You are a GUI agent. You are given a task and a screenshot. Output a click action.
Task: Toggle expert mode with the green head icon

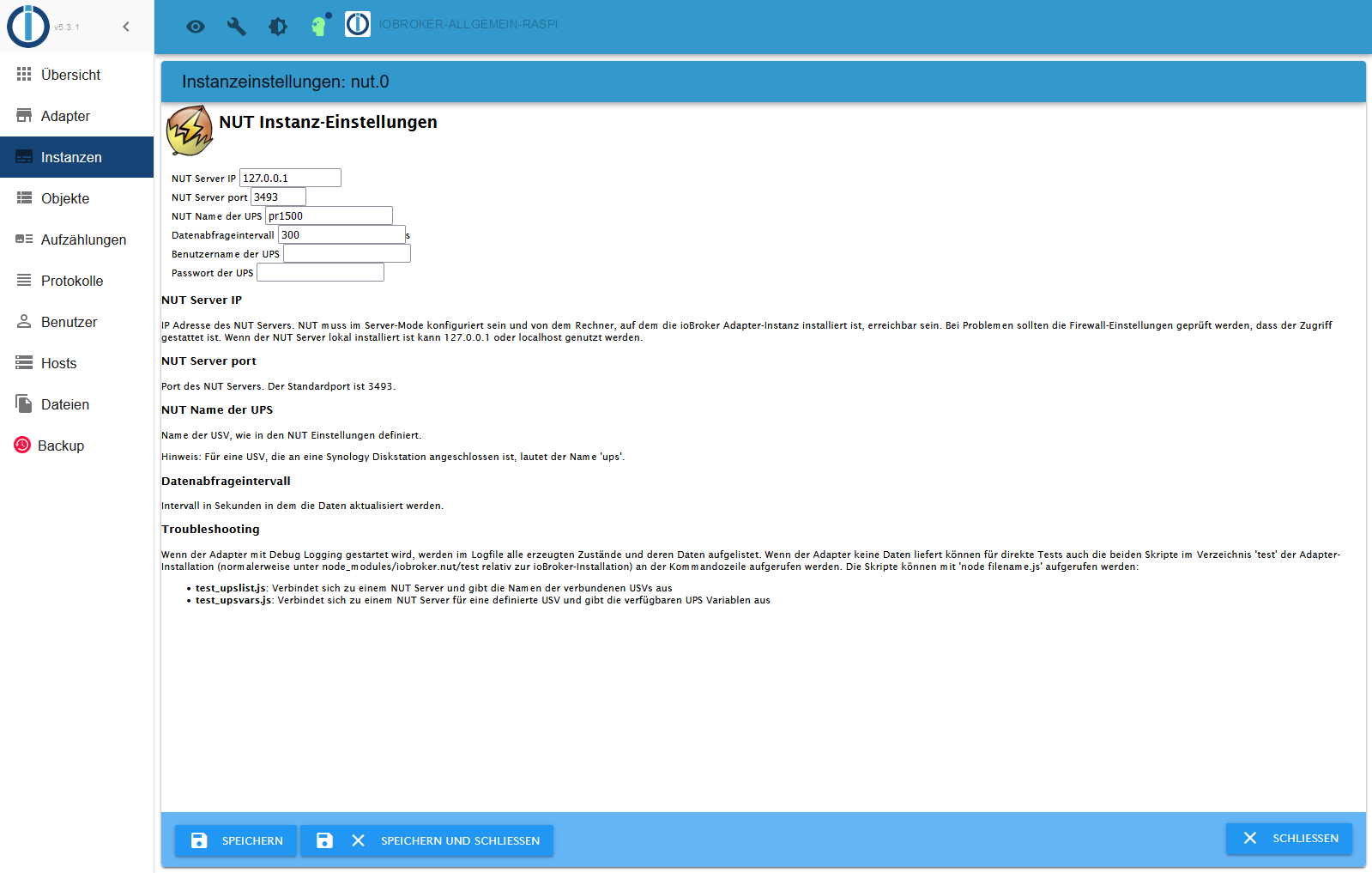pyautogui.click(x=320, y=26)
